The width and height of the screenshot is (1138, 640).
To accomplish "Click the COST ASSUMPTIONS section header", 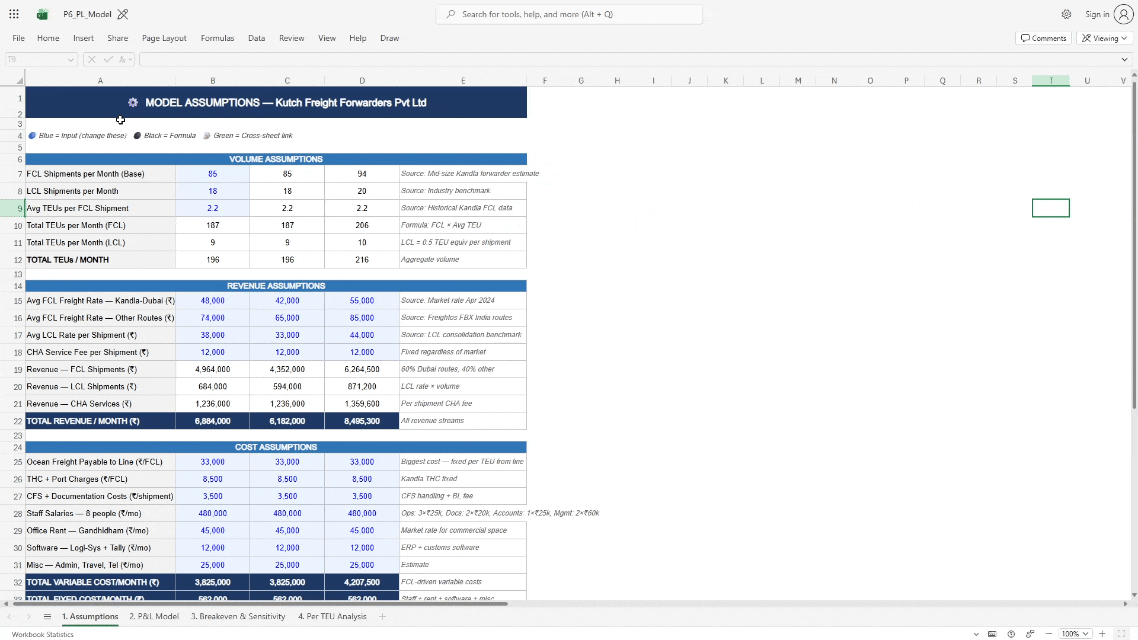I will (276, 447).
